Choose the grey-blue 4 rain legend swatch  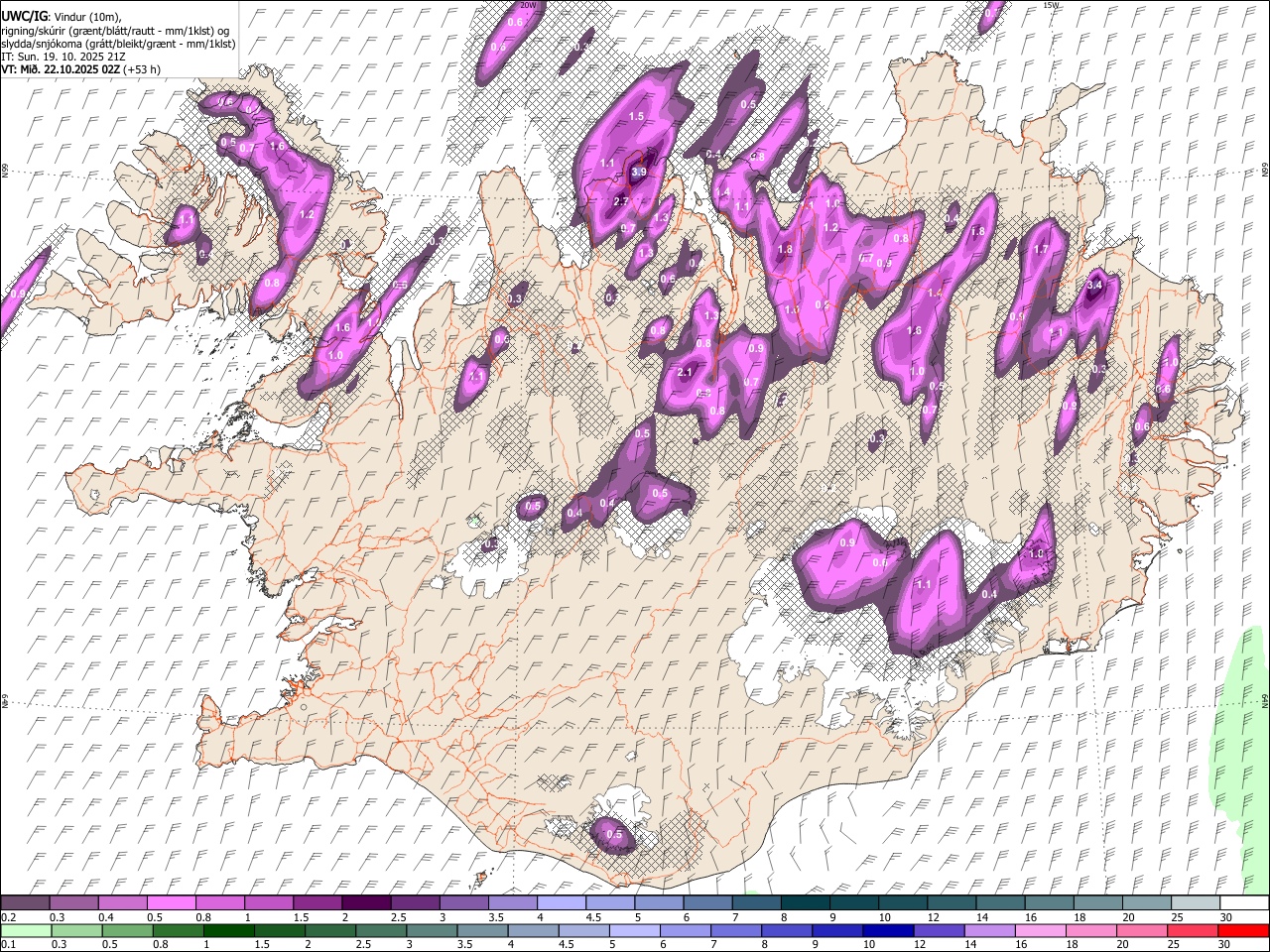[532, 930]
